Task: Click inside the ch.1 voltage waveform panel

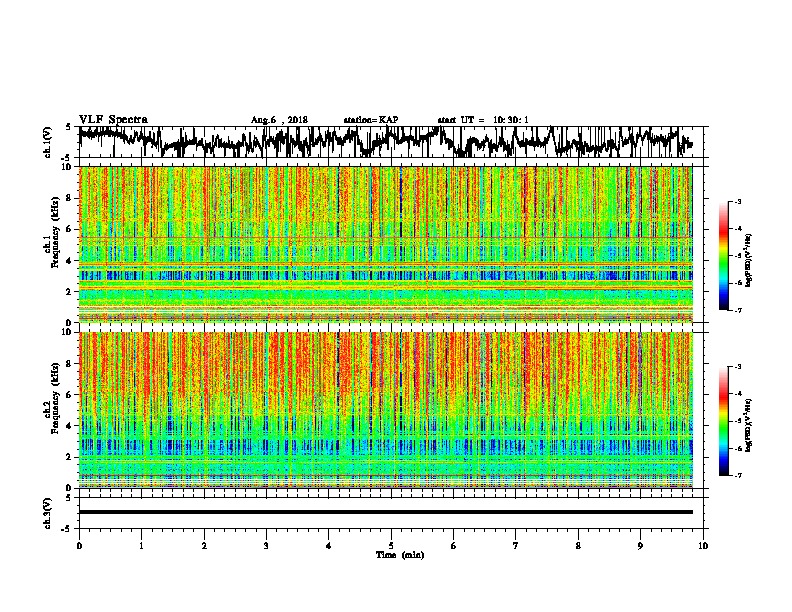Action: tap(390, 142)
